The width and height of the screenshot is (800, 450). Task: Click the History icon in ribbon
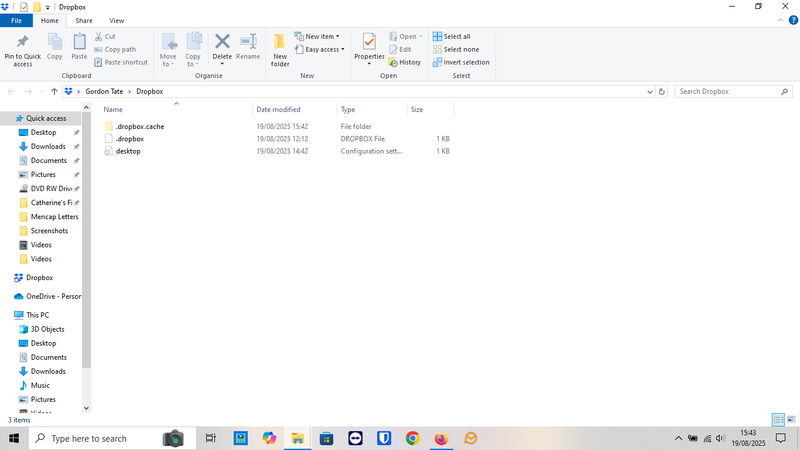(x=405, y=62)
